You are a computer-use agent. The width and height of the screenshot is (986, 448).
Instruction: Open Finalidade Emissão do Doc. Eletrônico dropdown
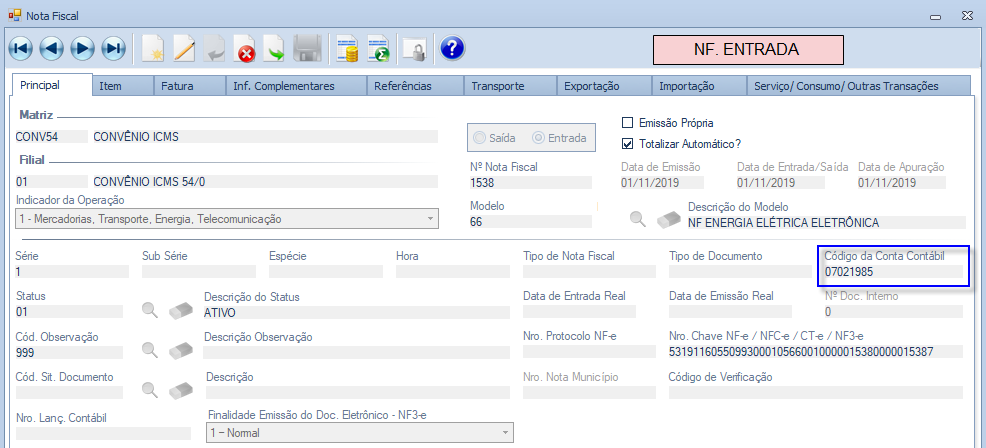click(505, 433)
